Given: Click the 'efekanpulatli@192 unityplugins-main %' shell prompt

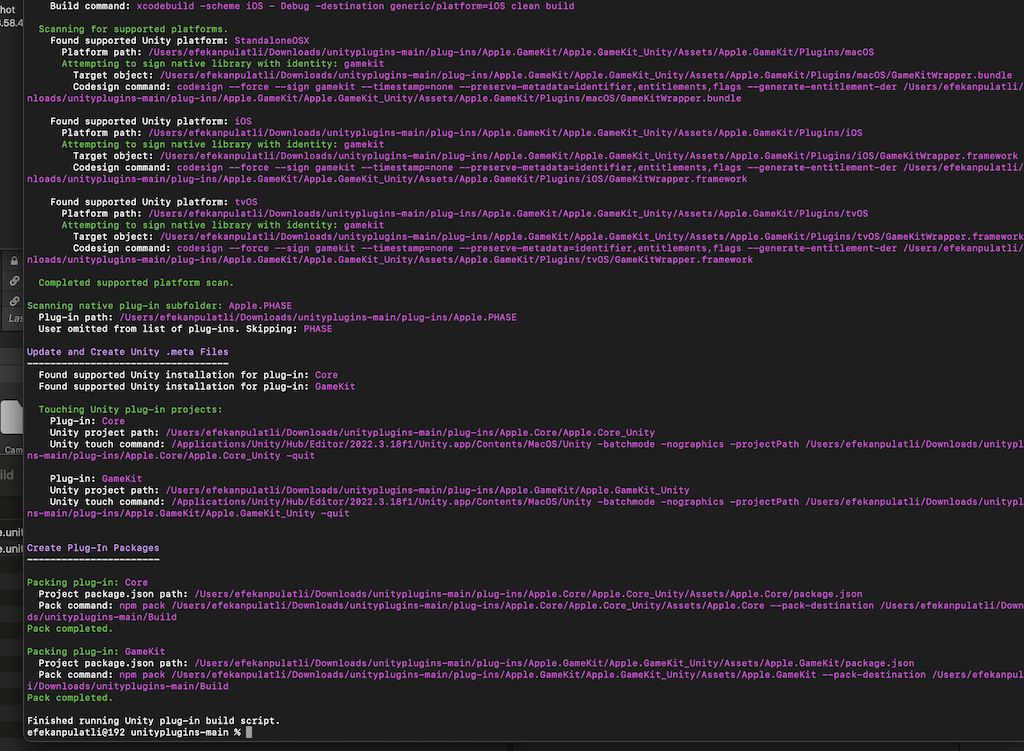Looking at the screenshot, I should pyautogui.click(x=134, y=733).
